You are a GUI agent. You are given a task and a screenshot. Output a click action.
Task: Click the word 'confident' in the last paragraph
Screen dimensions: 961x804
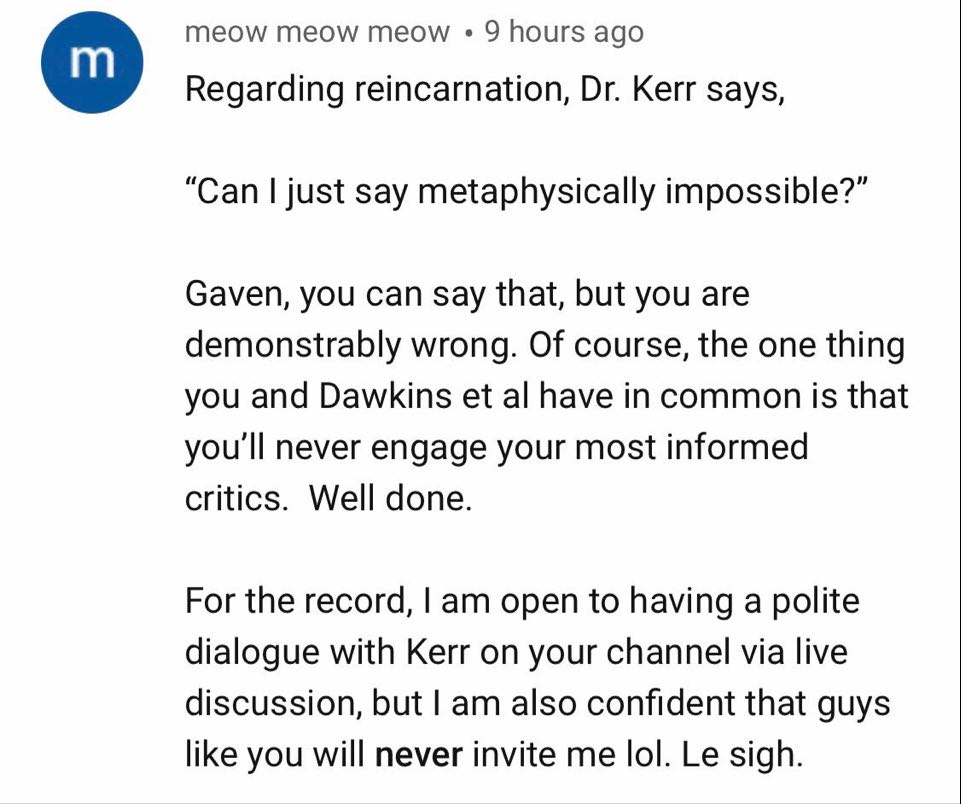[x=661, y=703]
